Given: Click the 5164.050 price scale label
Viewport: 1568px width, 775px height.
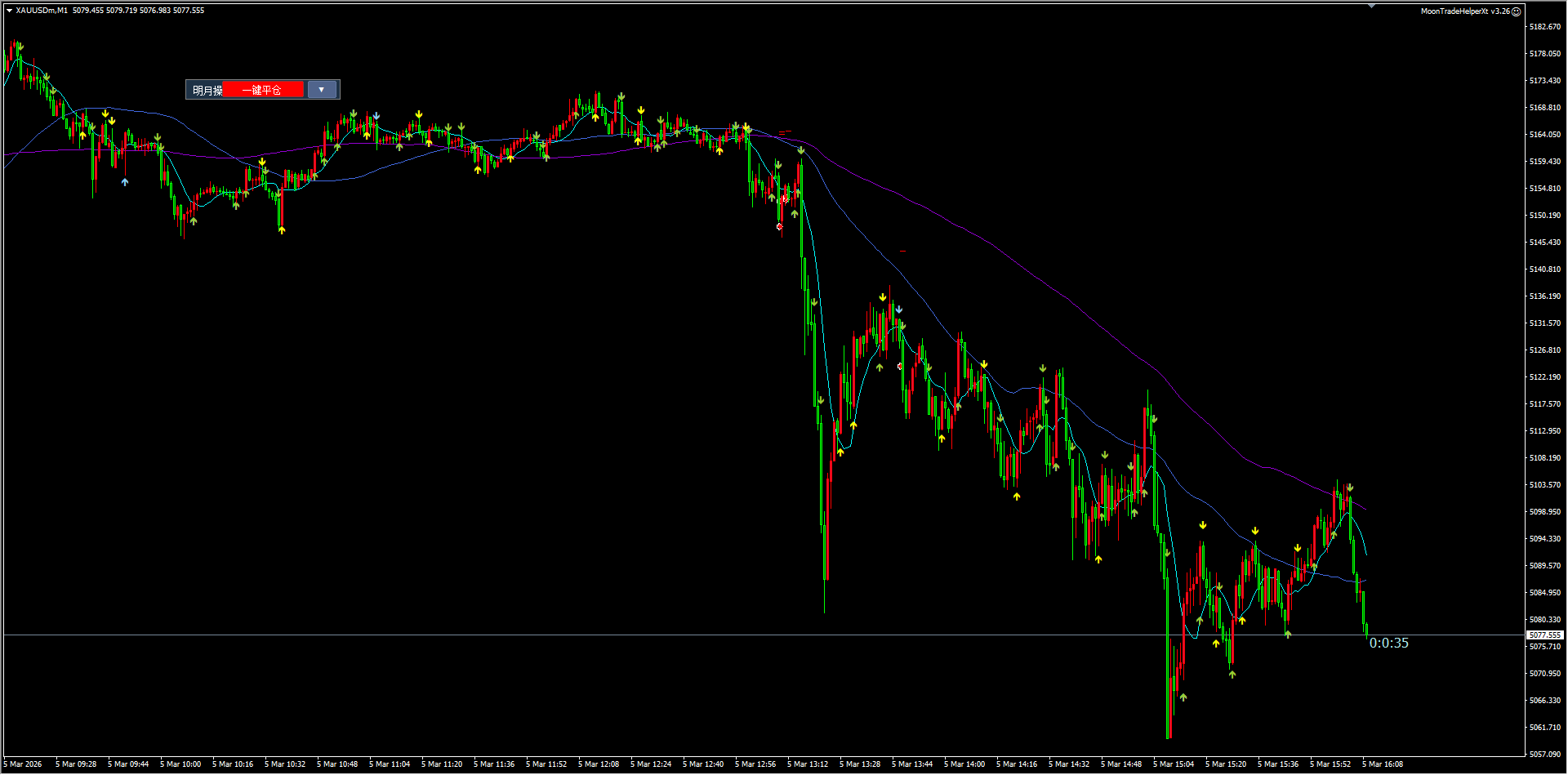Looking at the screenshot, I should [1545, 135].
